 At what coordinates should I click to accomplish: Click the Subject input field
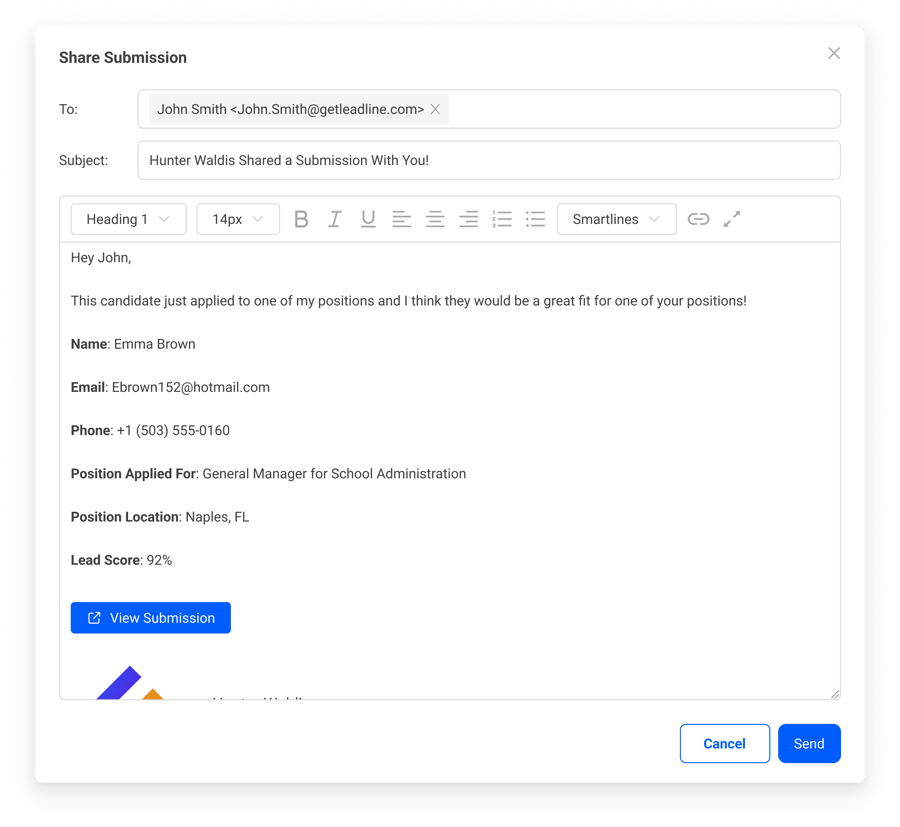(x=488, y=160)
